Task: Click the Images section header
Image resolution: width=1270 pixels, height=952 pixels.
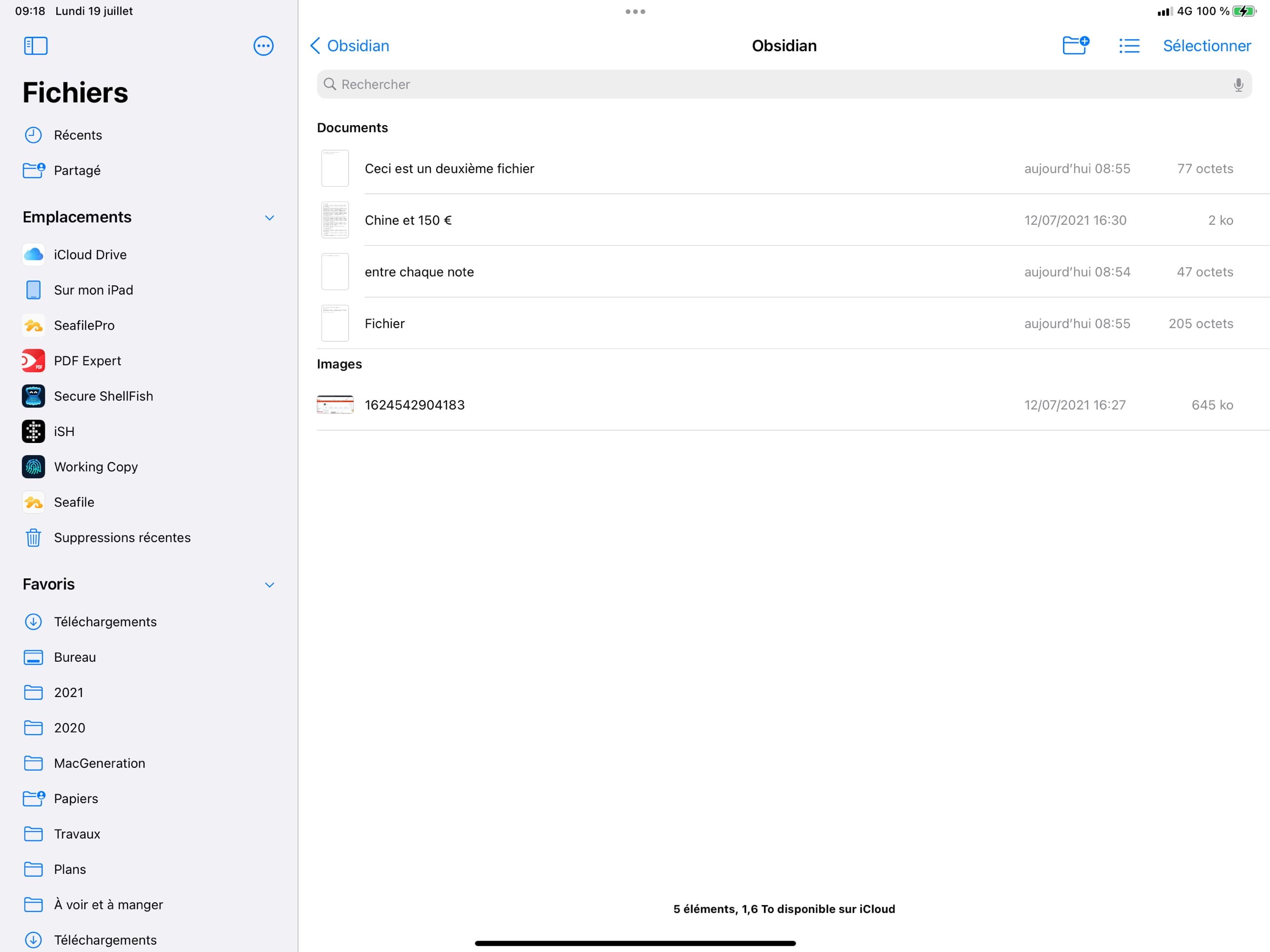Action: click(x=339, y=364)
